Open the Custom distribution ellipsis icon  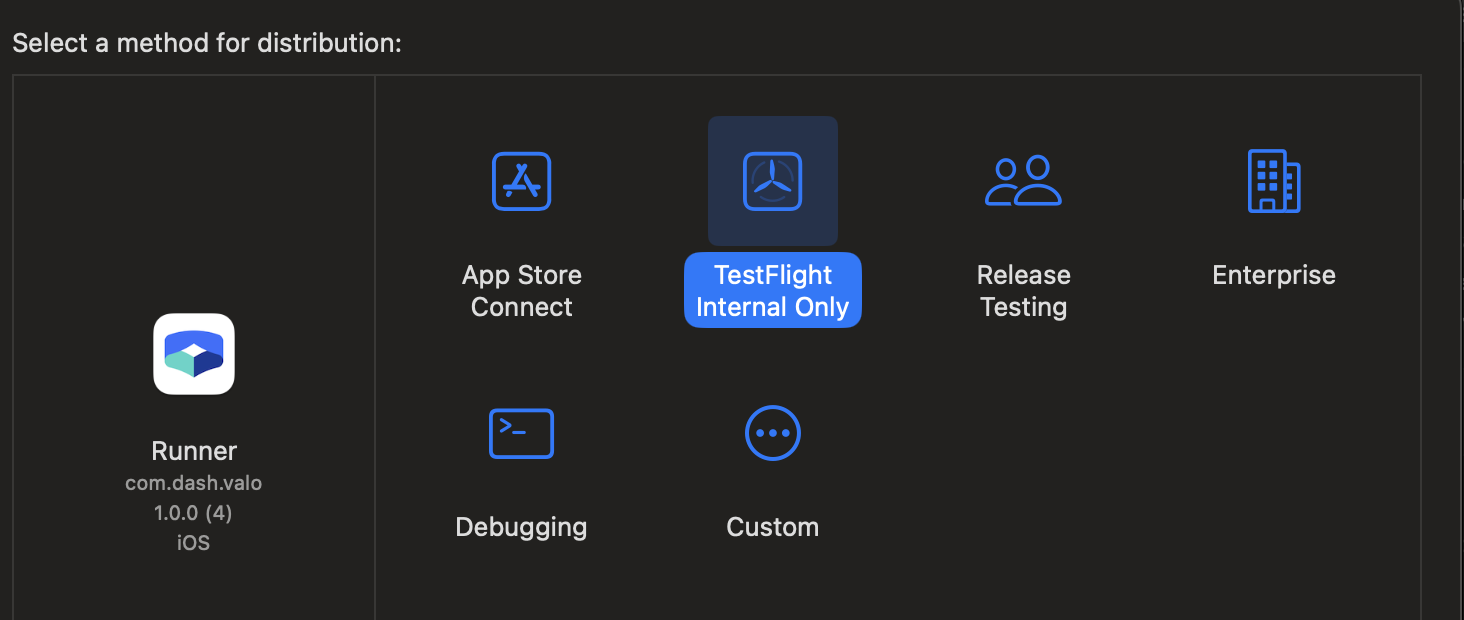[x=772, y=433]
